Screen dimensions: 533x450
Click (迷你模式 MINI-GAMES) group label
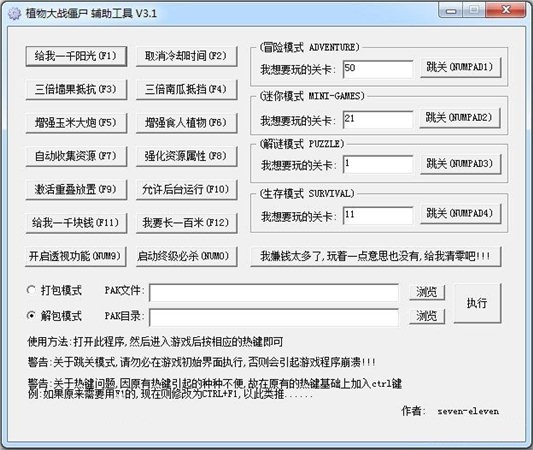pos(312,96)
